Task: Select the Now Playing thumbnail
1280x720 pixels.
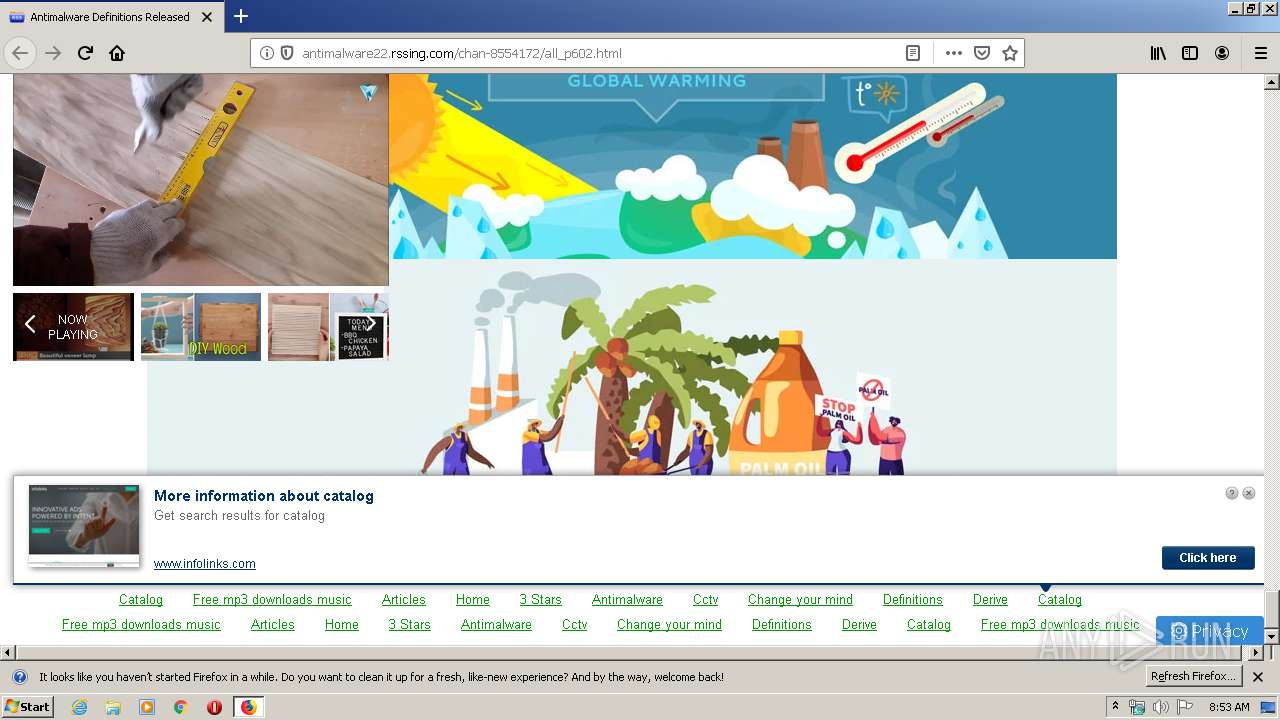Action: pyautogui.click(x=73, y=327)
